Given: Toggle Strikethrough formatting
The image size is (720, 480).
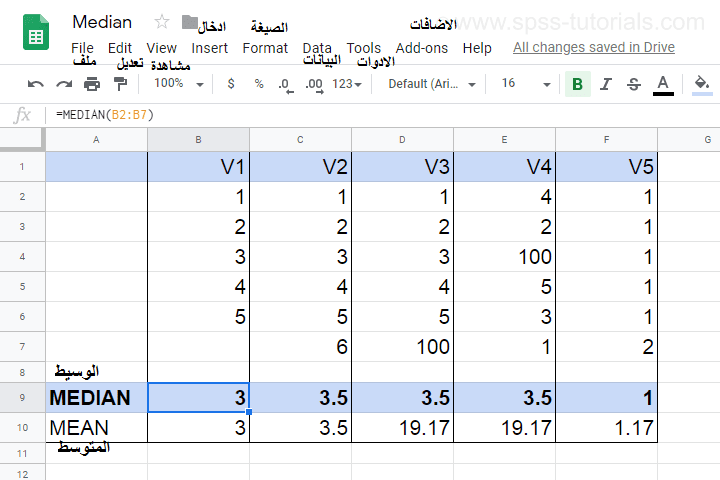Looking at the screenshot, I should (x=633, y=84).
